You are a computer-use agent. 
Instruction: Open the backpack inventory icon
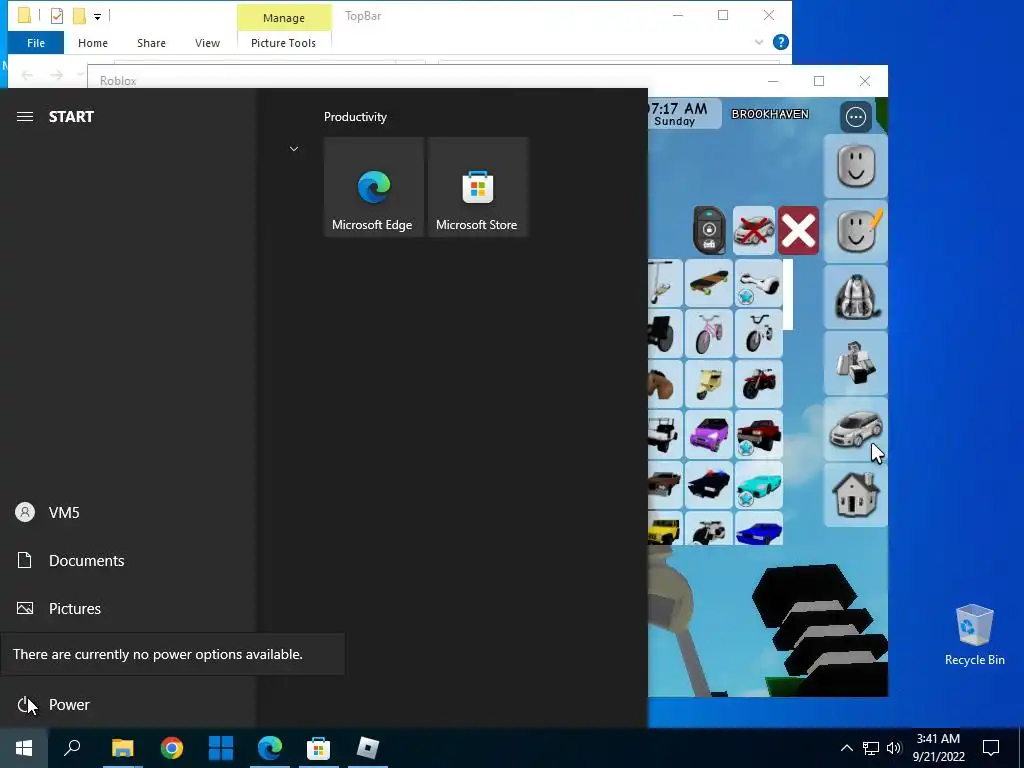click(x=856, y=297)
